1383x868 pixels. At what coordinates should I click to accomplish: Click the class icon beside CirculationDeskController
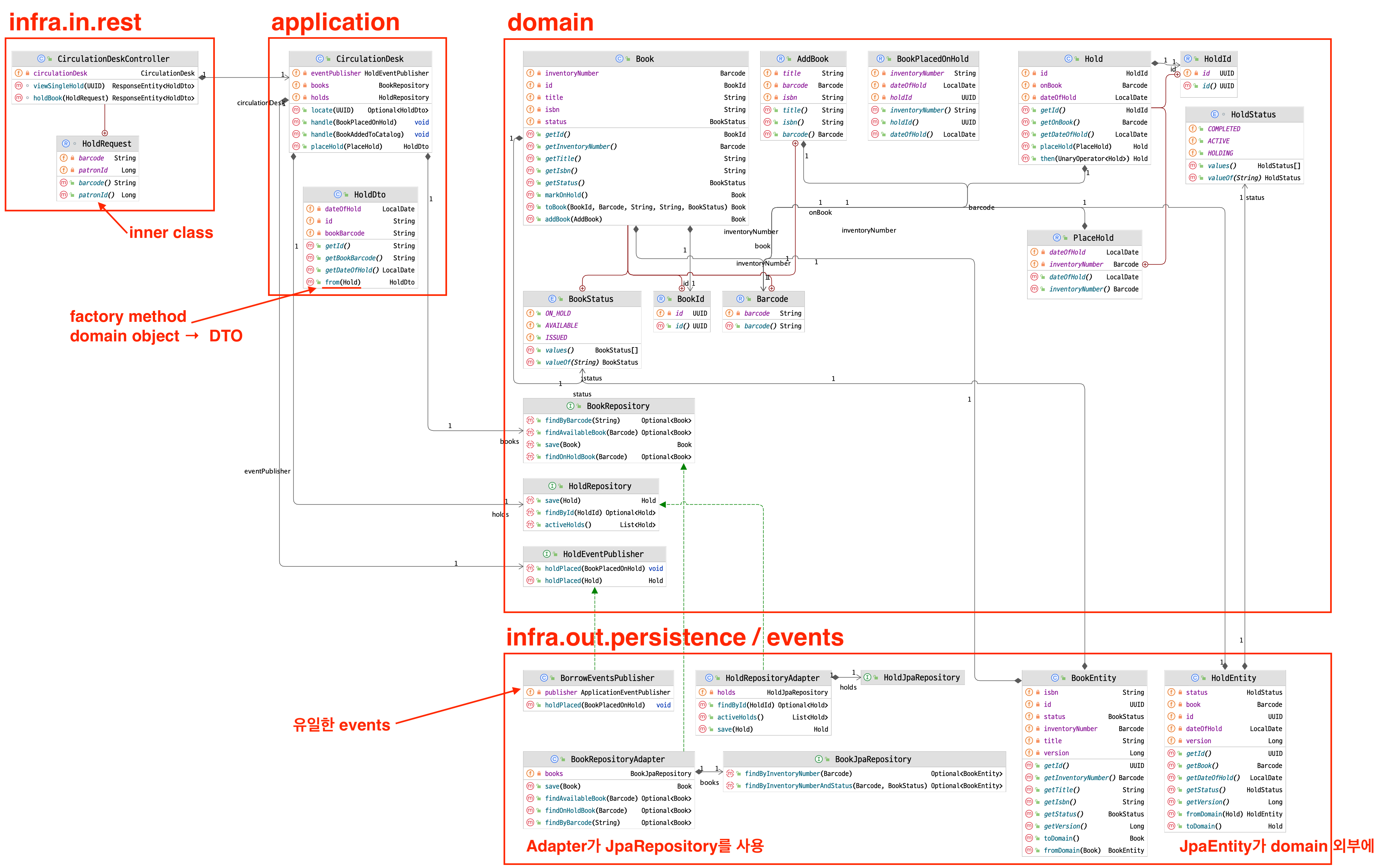pyautogui.click(x=41, y=59)
